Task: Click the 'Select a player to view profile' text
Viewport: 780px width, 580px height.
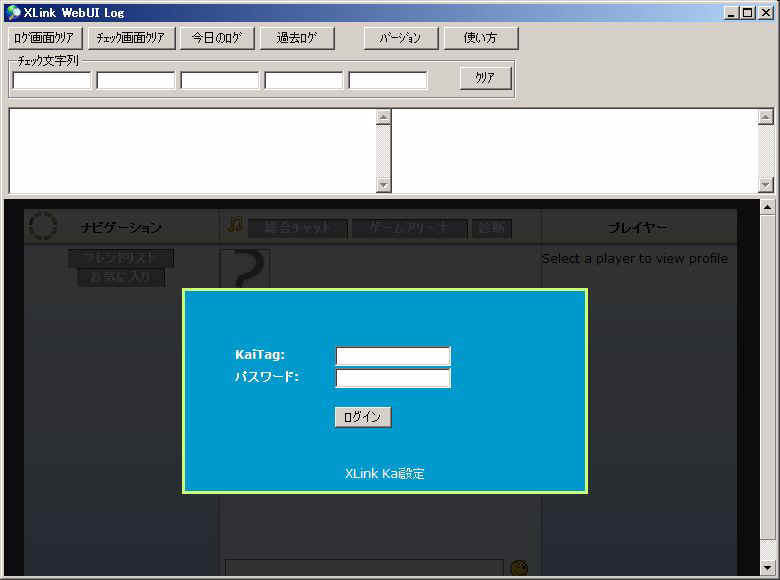Action: [635, 258]
